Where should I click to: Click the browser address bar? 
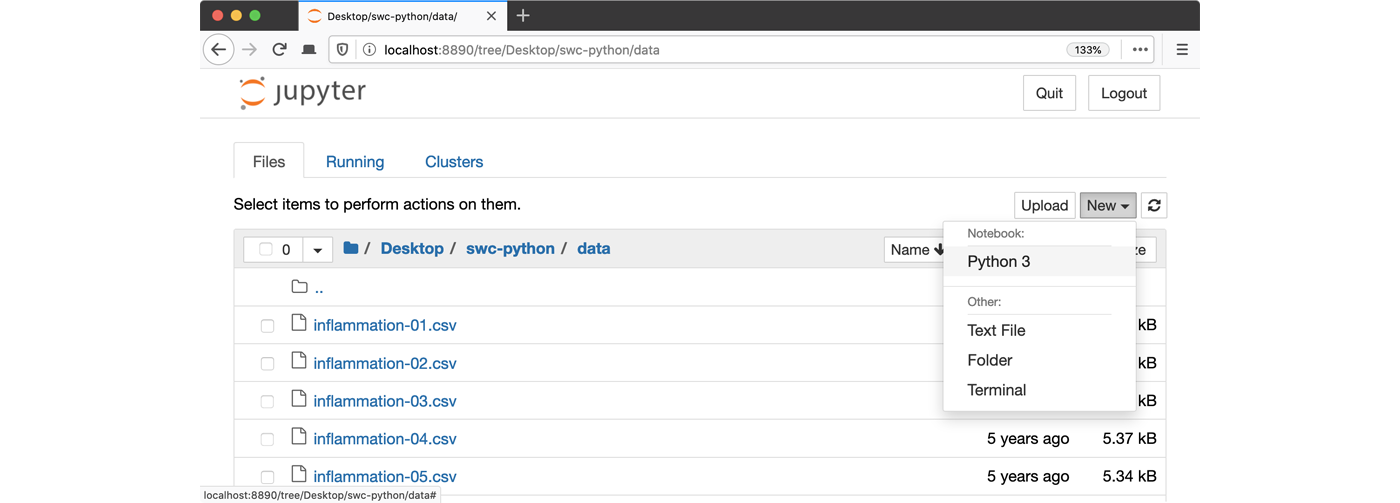click(700, 49)
